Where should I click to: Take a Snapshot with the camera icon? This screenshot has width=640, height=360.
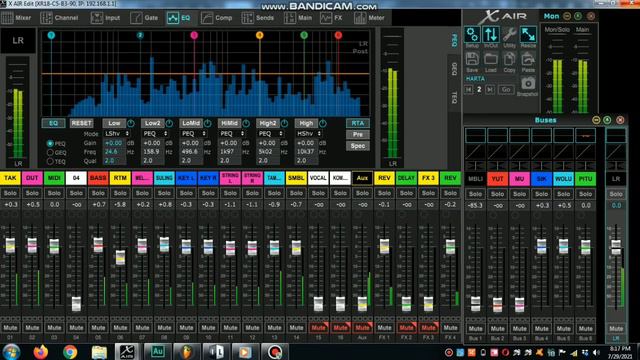tap(528, 84)
